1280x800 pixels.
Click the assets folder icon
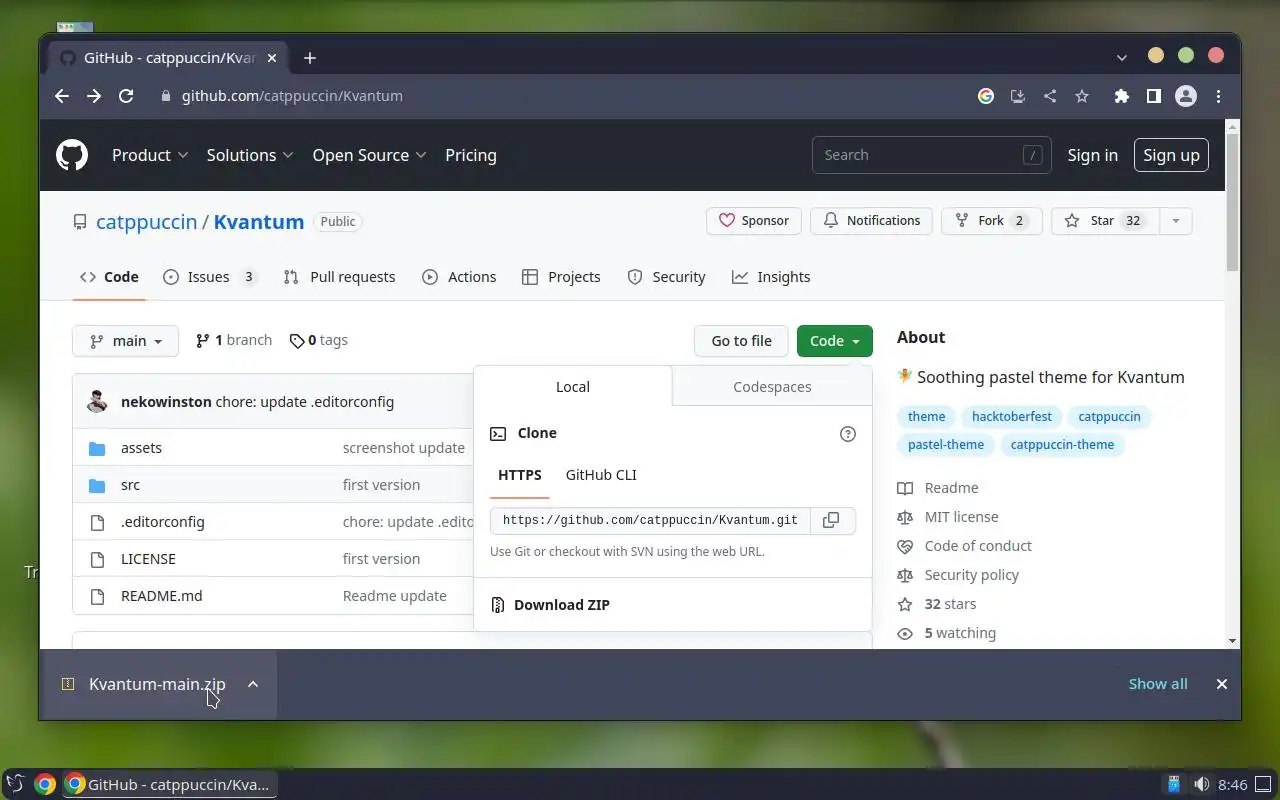point(97,448)
